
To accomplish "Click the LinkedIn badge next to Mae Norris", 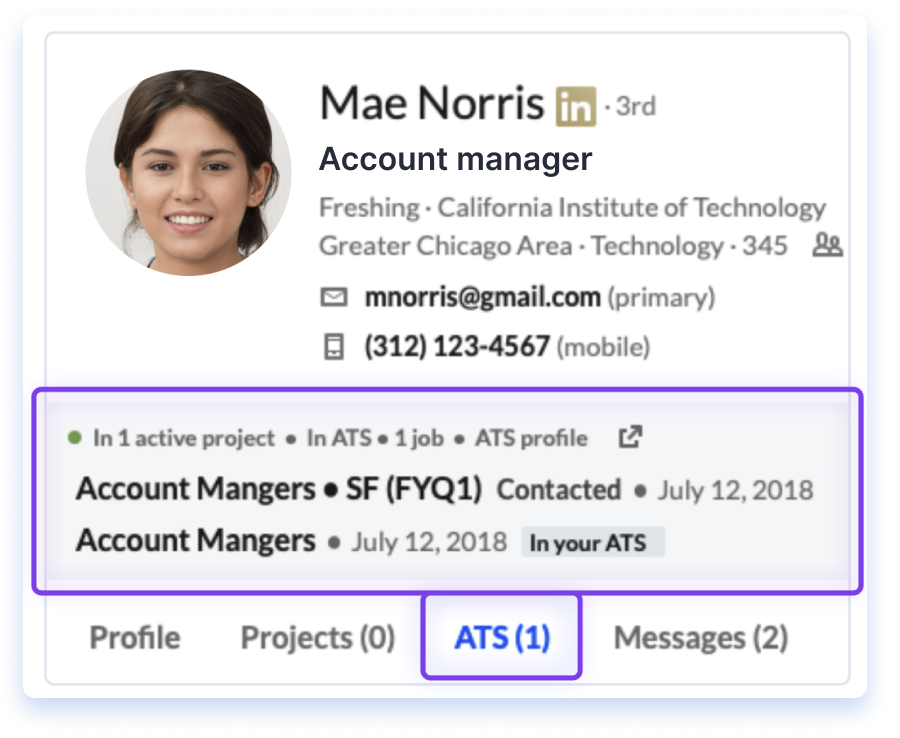I will (x=576, y=107).
